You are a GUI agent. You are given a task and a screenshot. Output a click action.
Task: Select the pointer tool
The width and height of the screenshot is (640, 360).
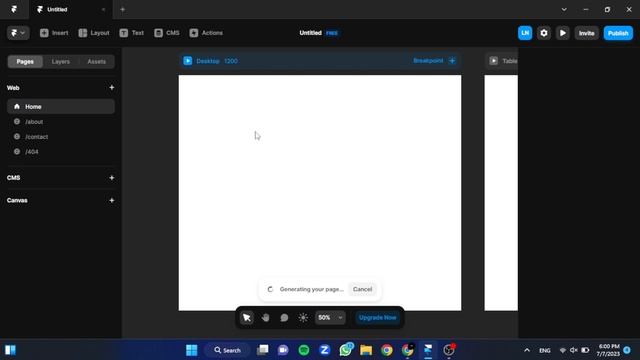coord(247,318)
